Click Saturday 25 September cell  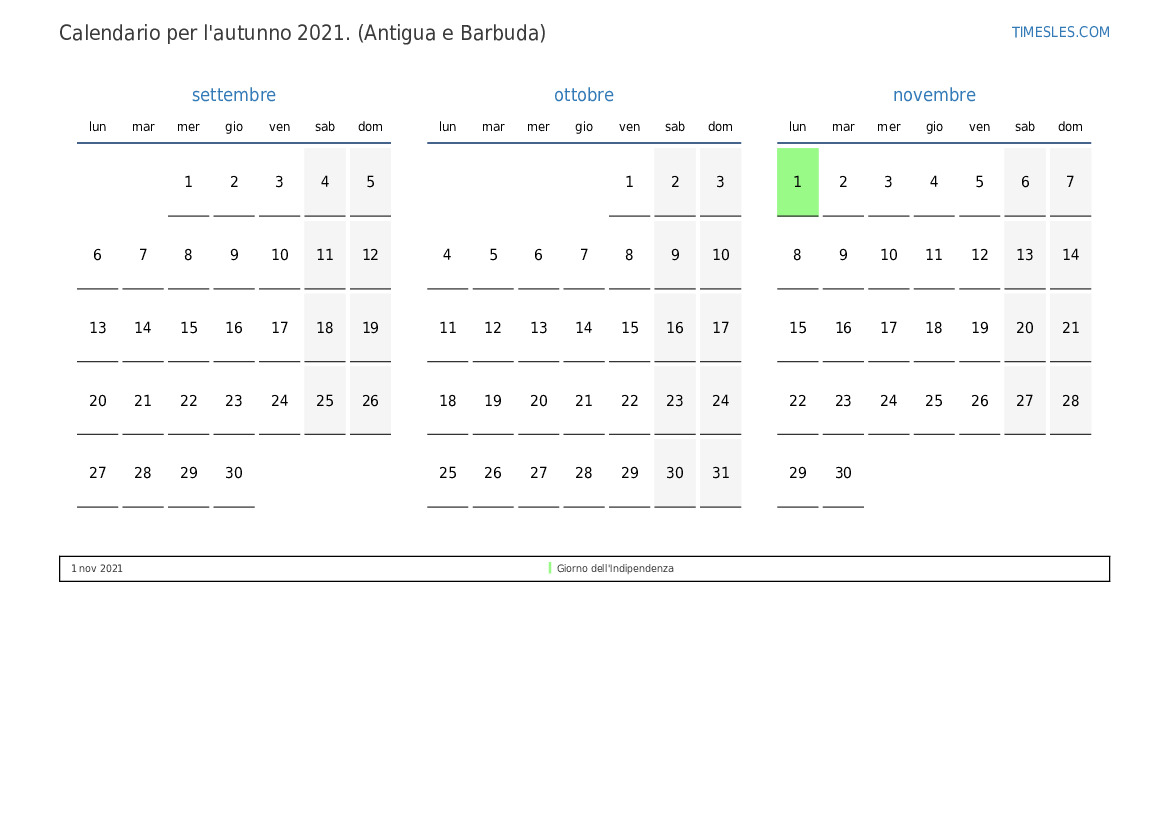coord(325,401)
